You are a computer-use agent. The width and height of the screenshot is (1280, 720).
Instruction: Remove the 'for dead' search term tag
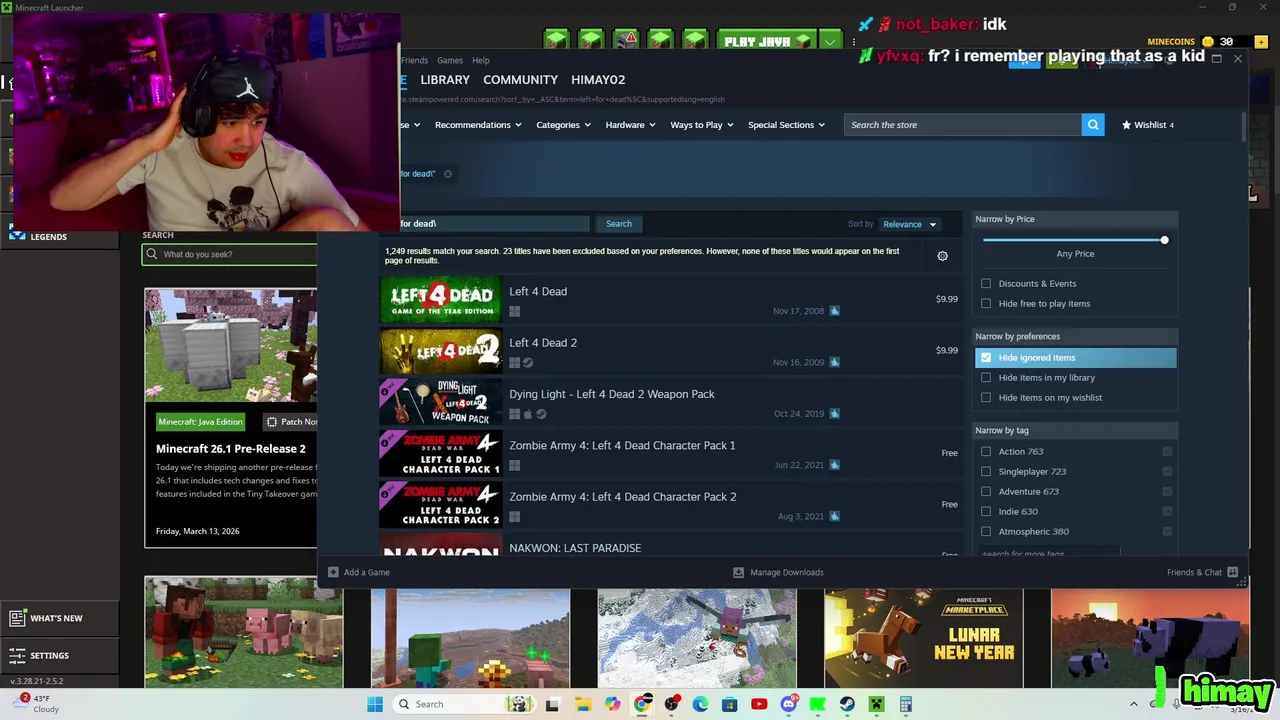click(x=447, y=174)
